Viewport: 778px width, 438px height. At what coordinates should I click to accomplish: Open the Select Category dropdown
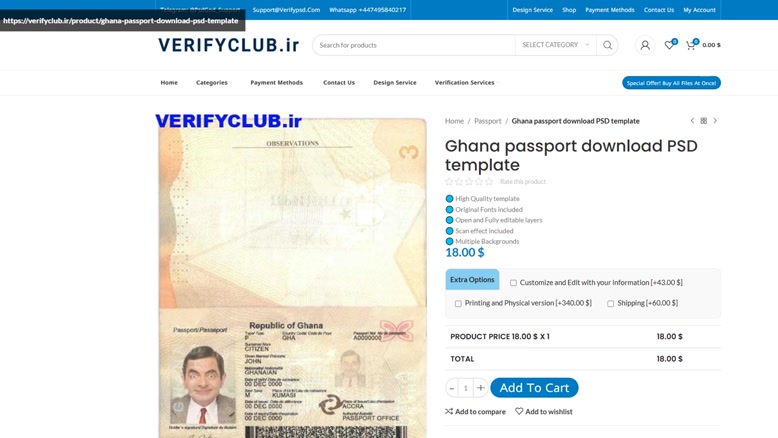click(x=556, y=45)
